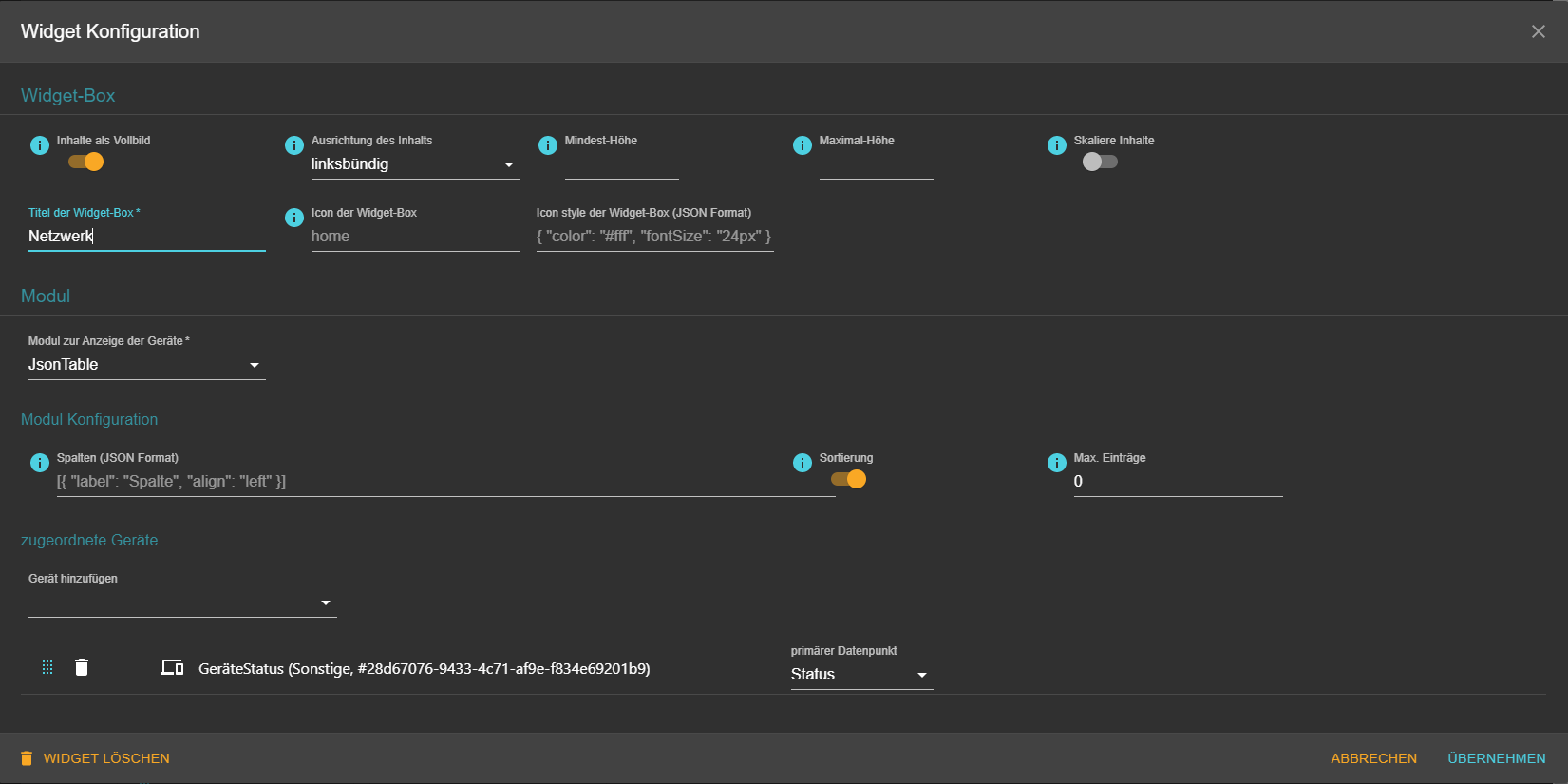The width and height of the screenshot is (1568, 784).
Task: Click the Mindest-Höhe input field
Action: pyautogui.click(x=621, y=164)
